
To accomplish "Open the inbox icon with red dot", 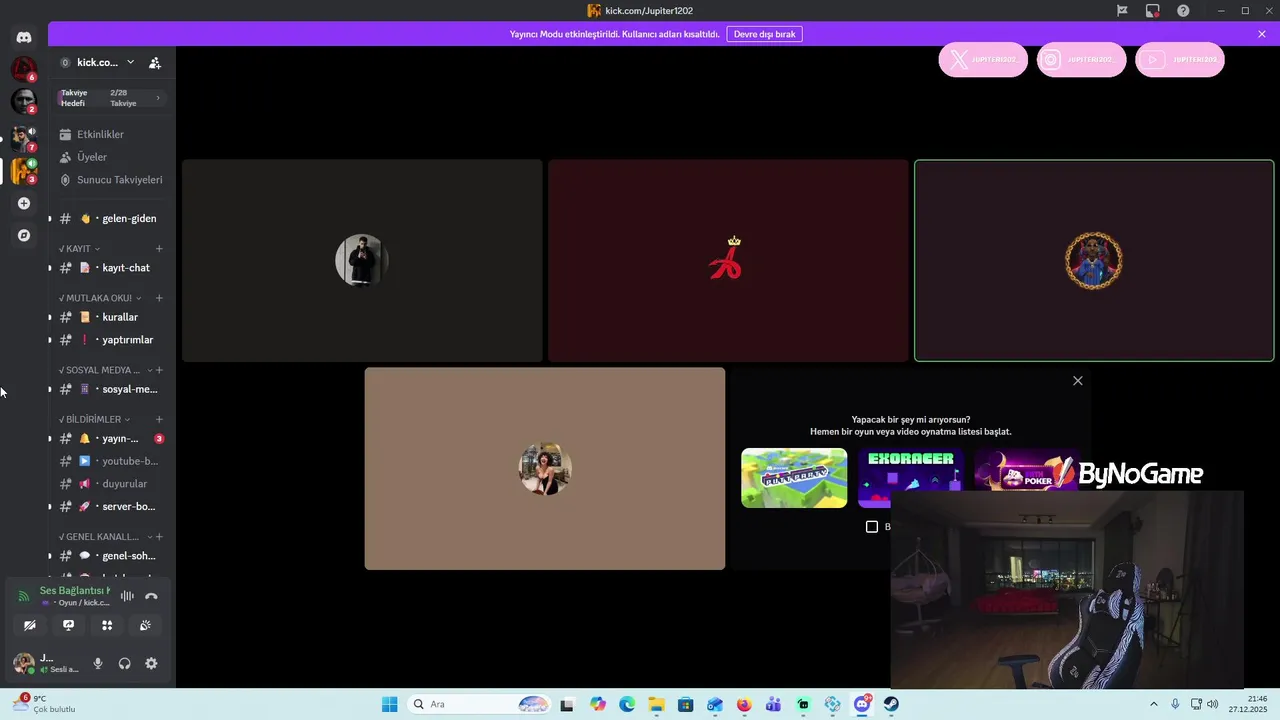I will (x=1153, y=11).
